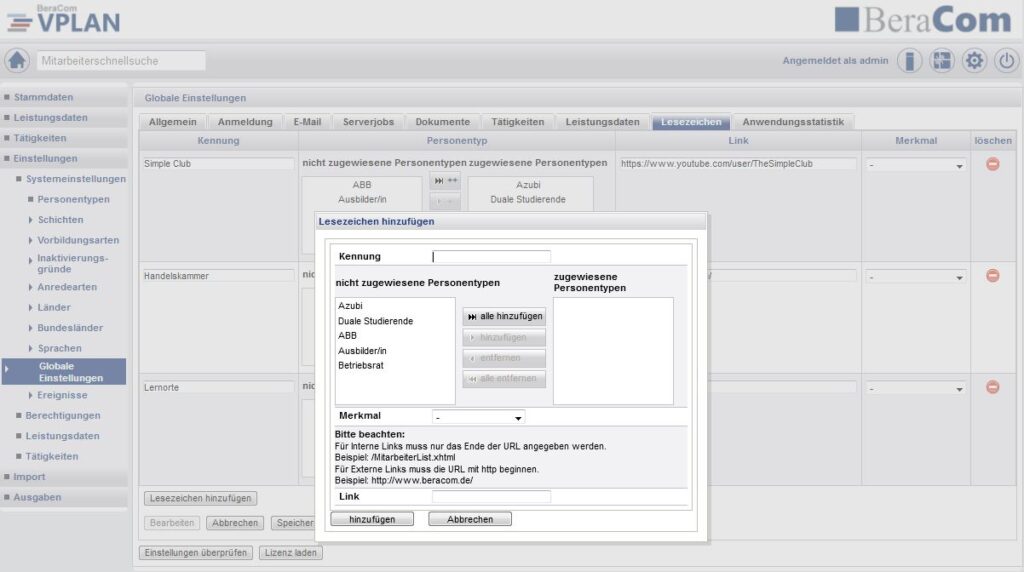The height and width of the screenshot is (572, 1024).
Task: Delete the Lernorte bookmark row
Action: [x=993, y=387]
